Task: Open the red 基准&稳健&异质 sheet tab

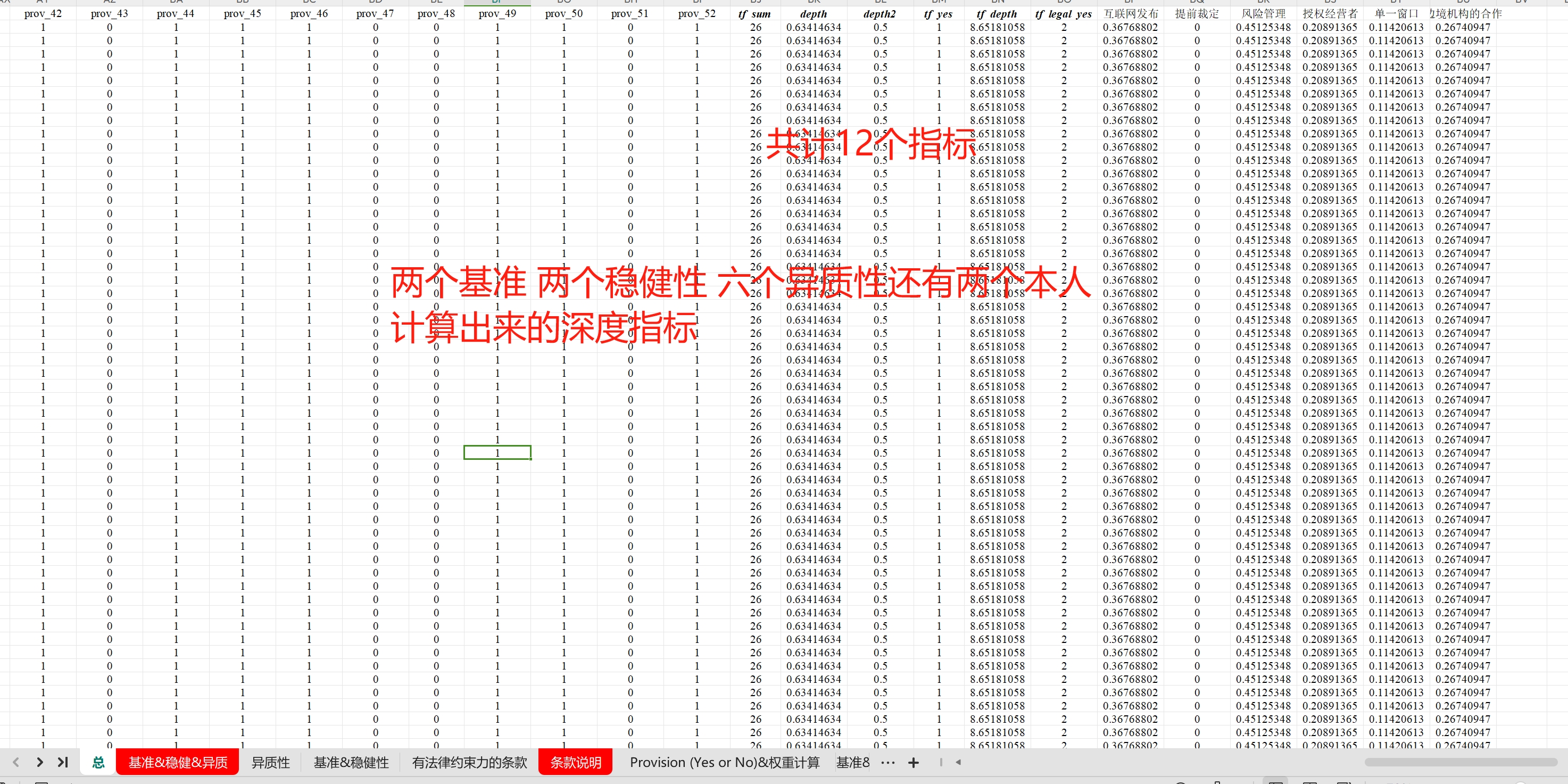Action: coord(178,763)
